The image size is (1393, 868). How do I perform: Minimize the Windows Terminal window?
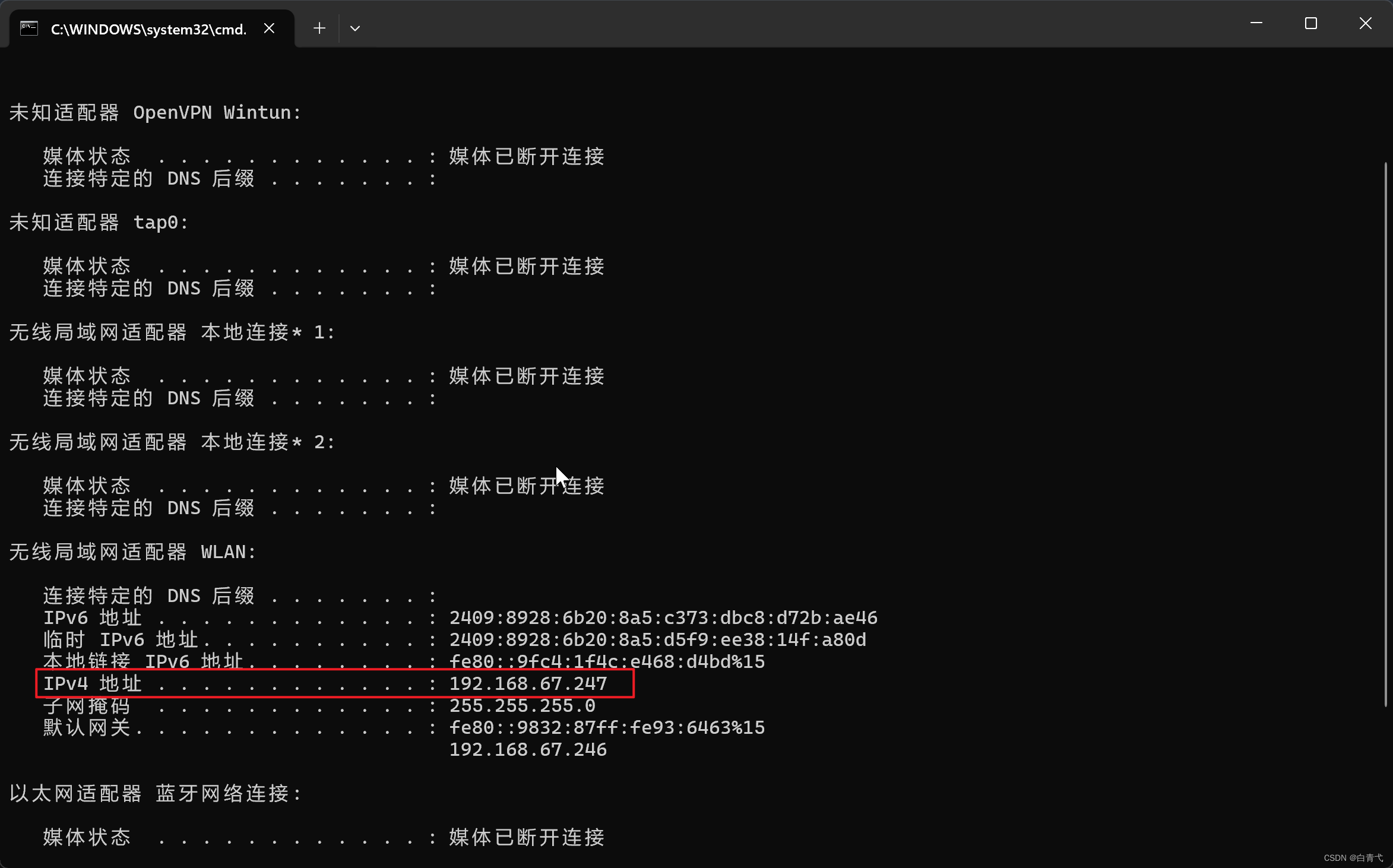pyautogui.click(x=1256, y=24)
